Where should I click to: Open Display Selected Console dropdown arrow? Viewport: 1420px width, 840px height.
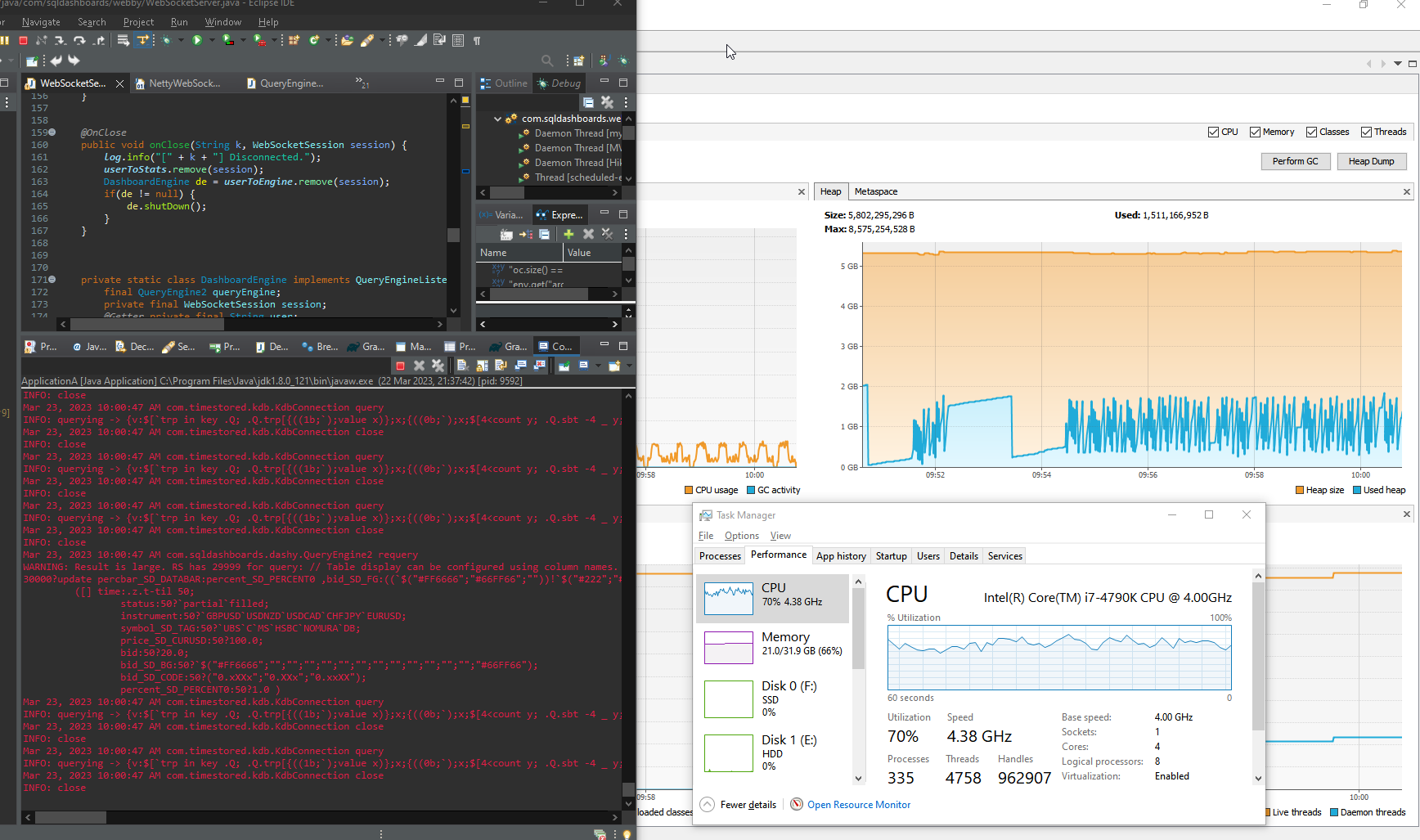coord(598,366)
